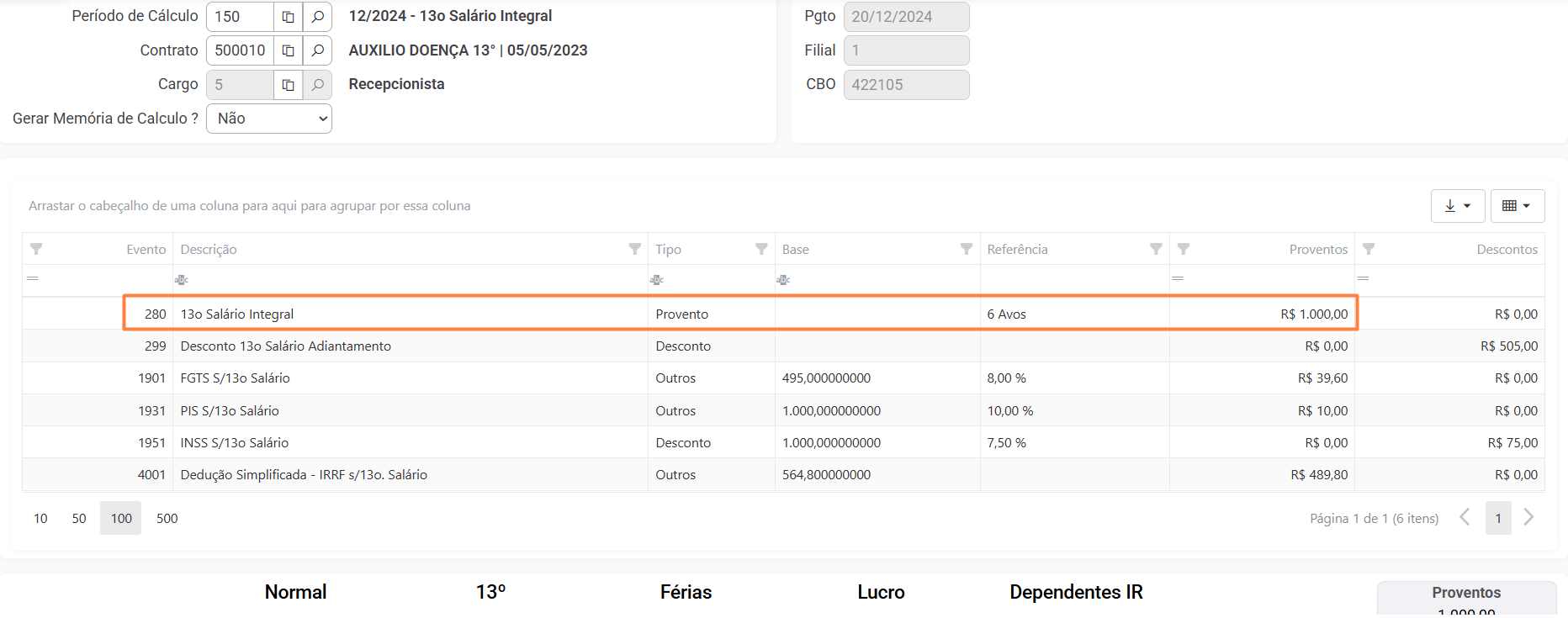The height and width of the screenshot is (618, 1568).
Task: Set page size to 10 items
Action: (40, 519)
